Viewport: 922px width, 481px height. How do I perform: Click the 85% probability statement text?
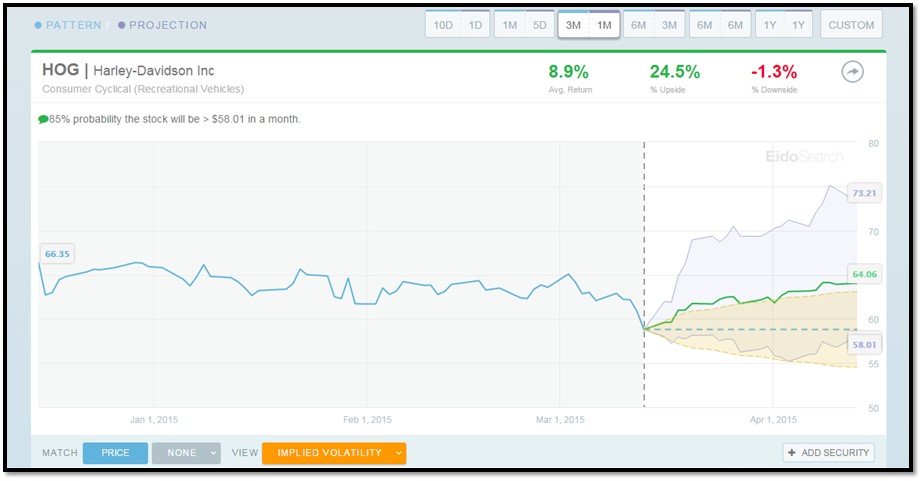[175, 119]
